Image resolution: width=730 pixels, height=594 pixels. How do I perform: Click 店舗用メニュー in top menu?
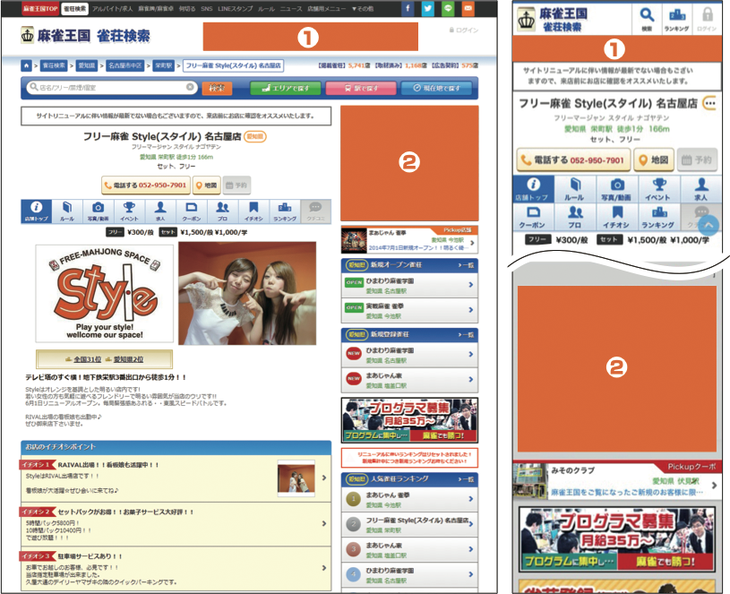pos(326,8)
